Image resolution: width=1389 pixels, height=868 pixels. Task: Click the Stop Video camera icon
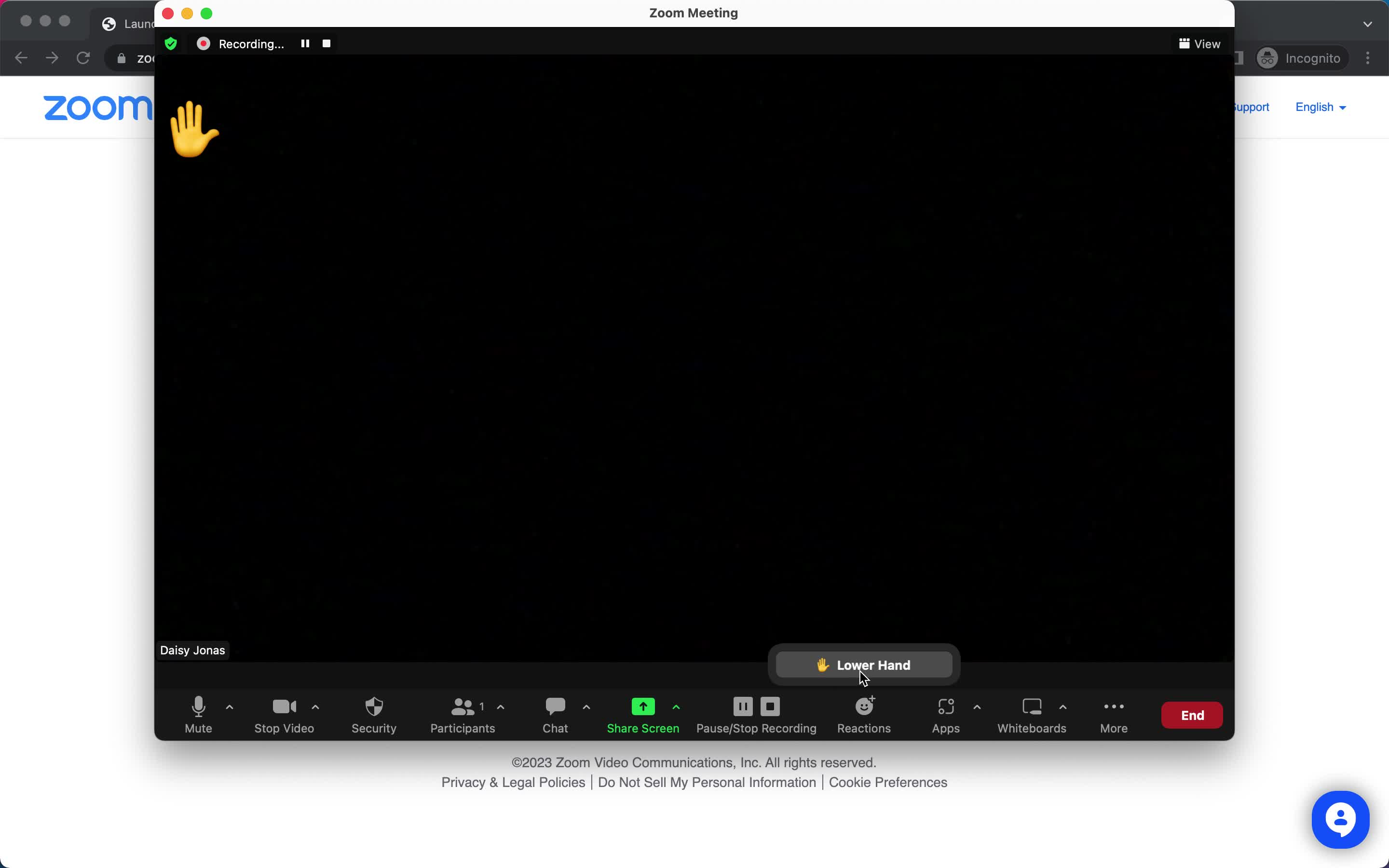[x=284, y=706]
